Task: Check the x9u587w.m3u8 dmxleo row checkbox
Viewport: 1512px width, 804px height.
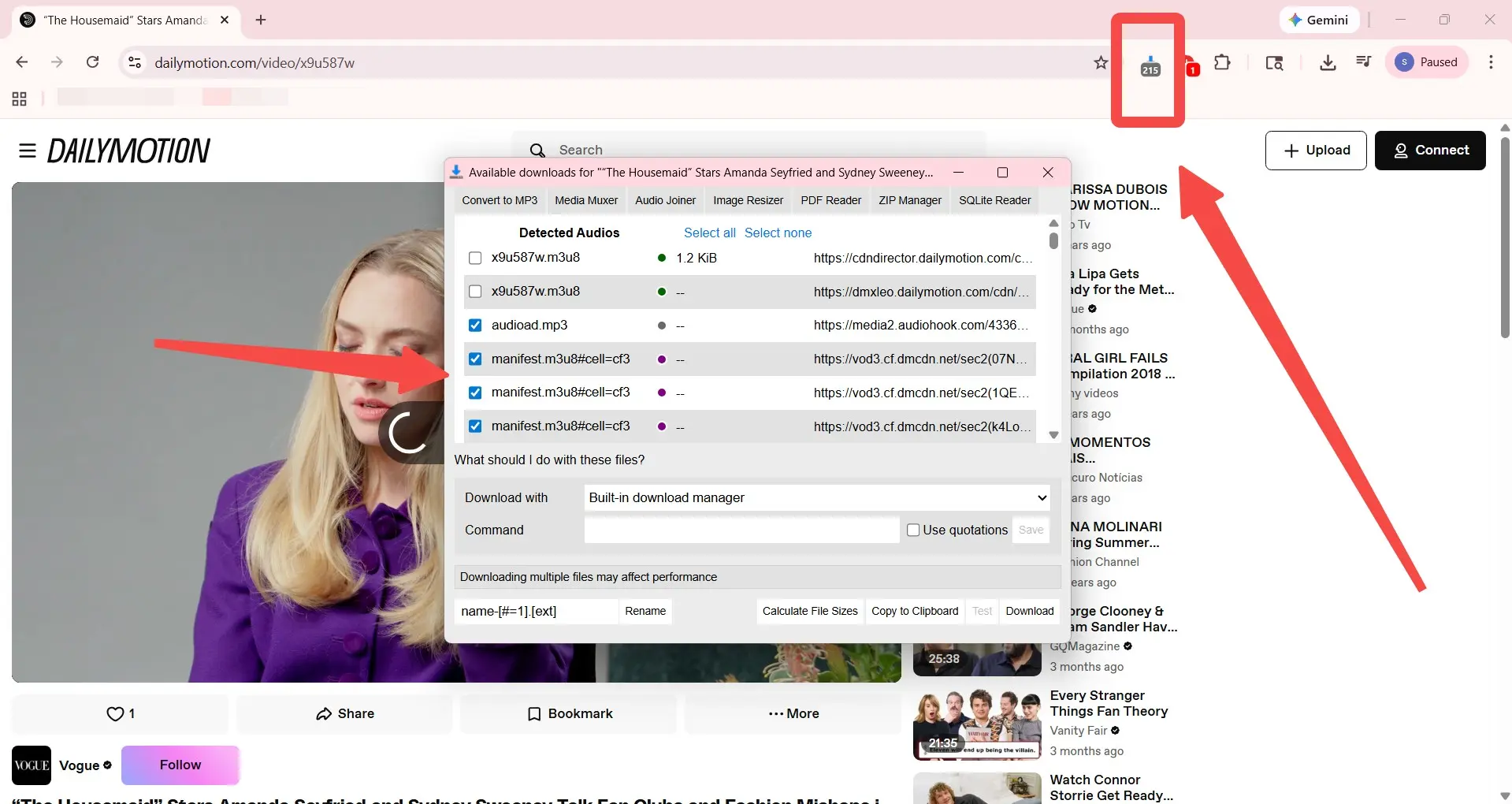Action: tap(475, 292)
